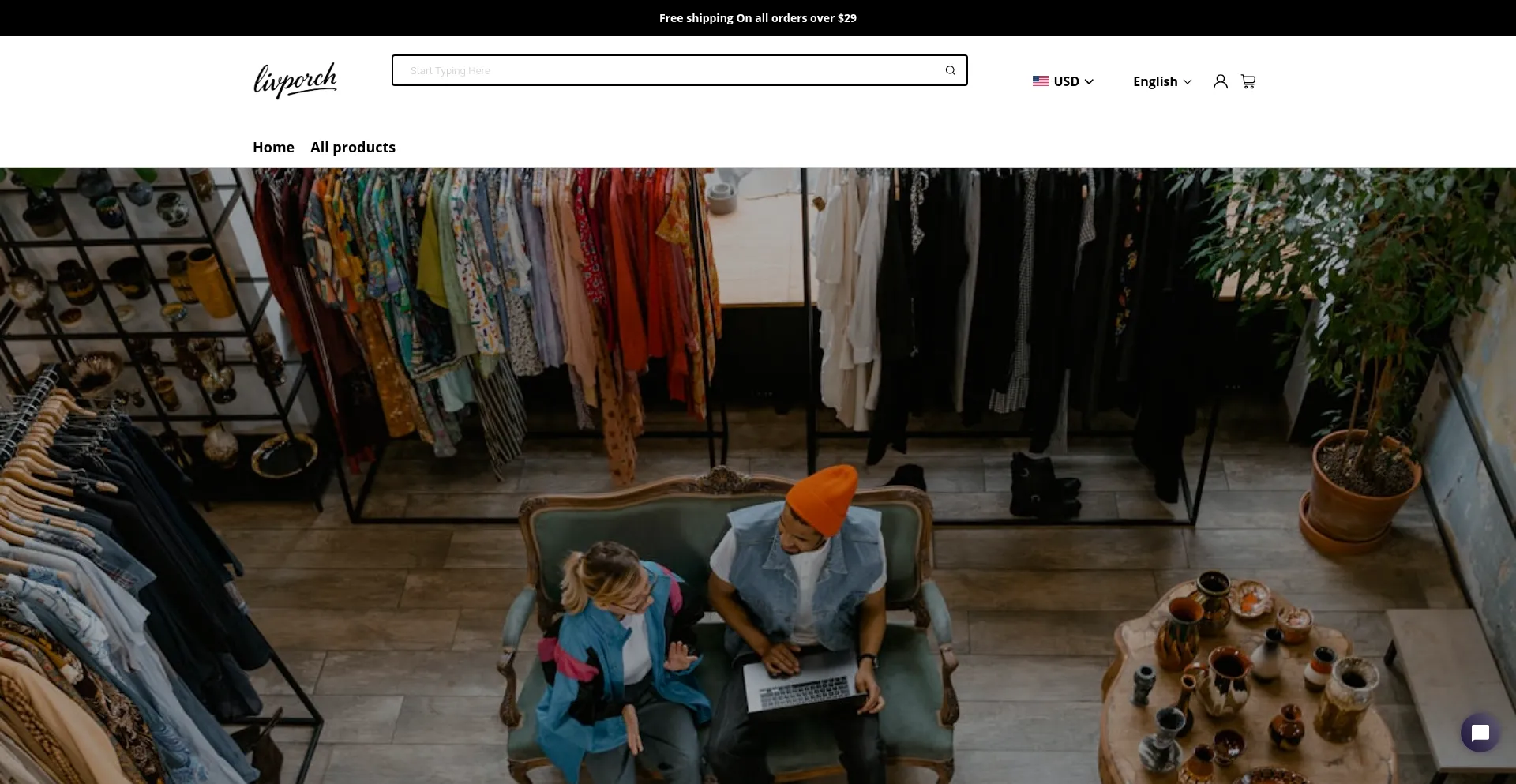Open the English language selector

pyautogui.click(x=1155, y=81)
